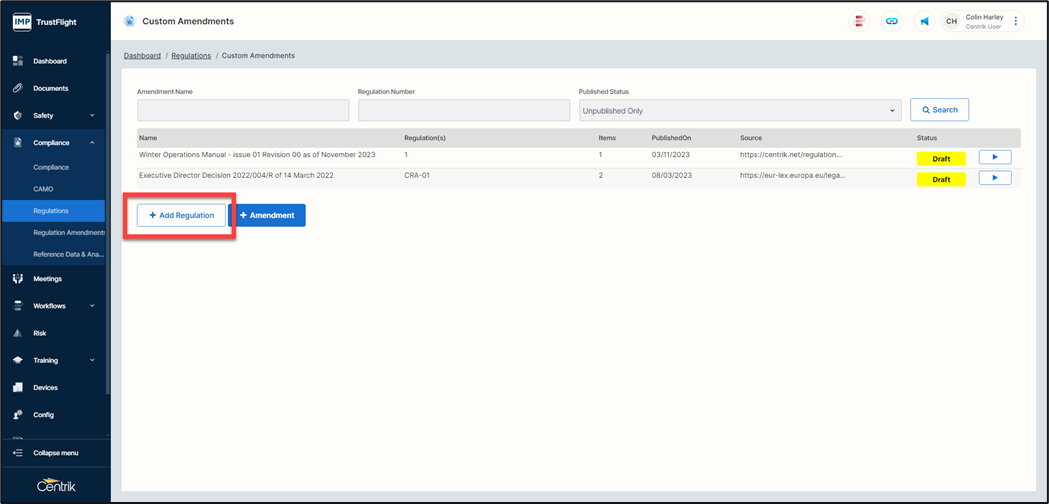
Task: Click the Regulations breadcrumb link
Action: tap(191, 56)
